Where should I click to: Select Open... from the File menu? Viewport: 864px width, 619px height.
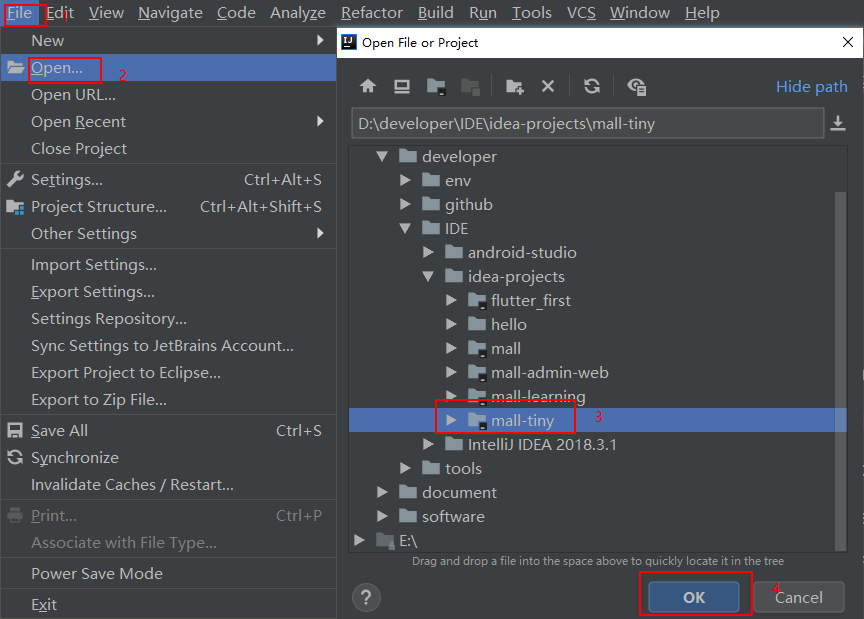pyautogui.click(x=57, y=68)
